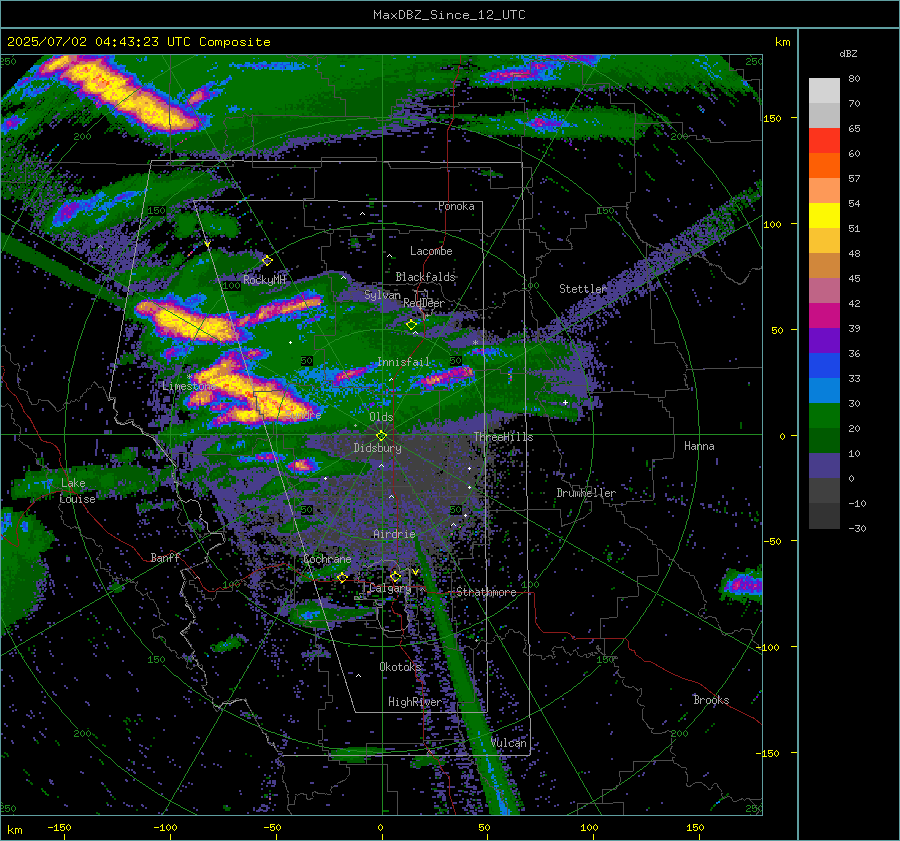Click the Cochrane label
The width and height of the screenshot is (900, 841).
pos(327,559)
